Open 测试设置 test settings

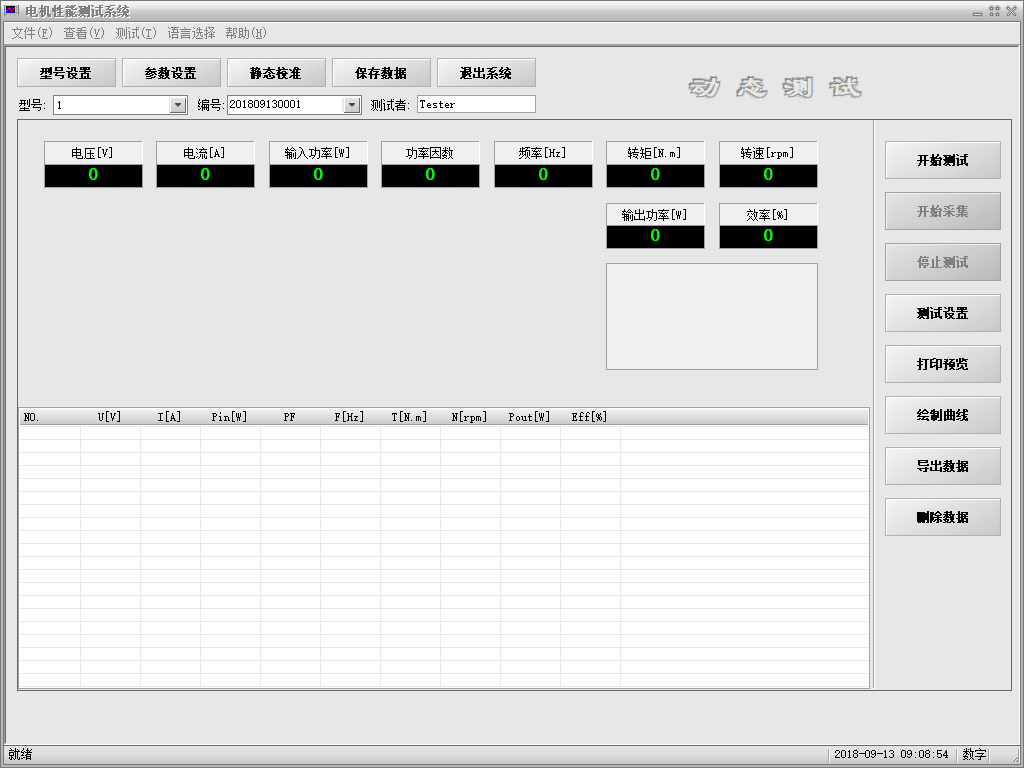click(942, 313)
